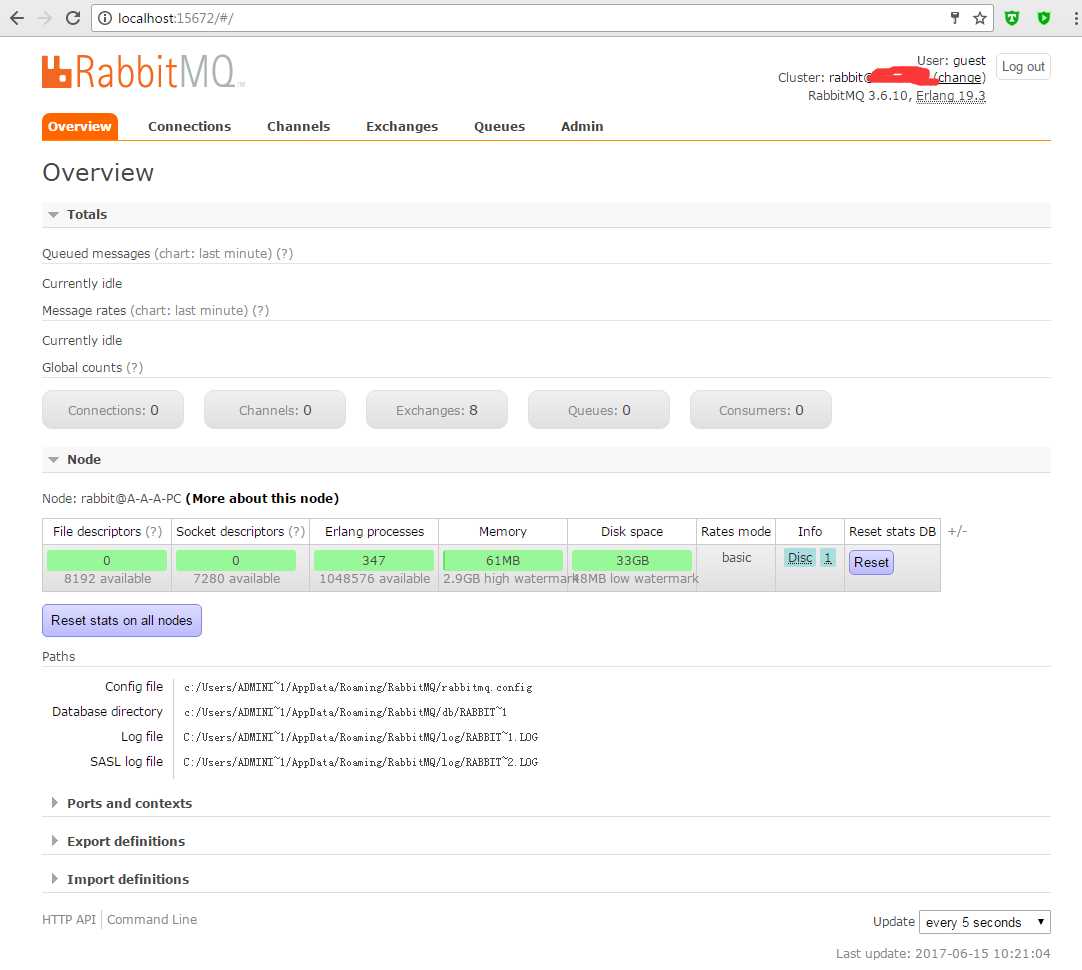Click the second green shield extension icon

coord(1043,18)
